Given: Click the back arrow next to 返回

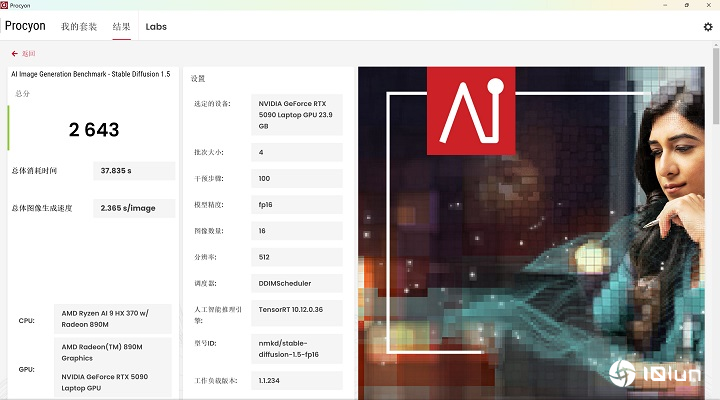Looking at the screenshot, I should [15, 53].
